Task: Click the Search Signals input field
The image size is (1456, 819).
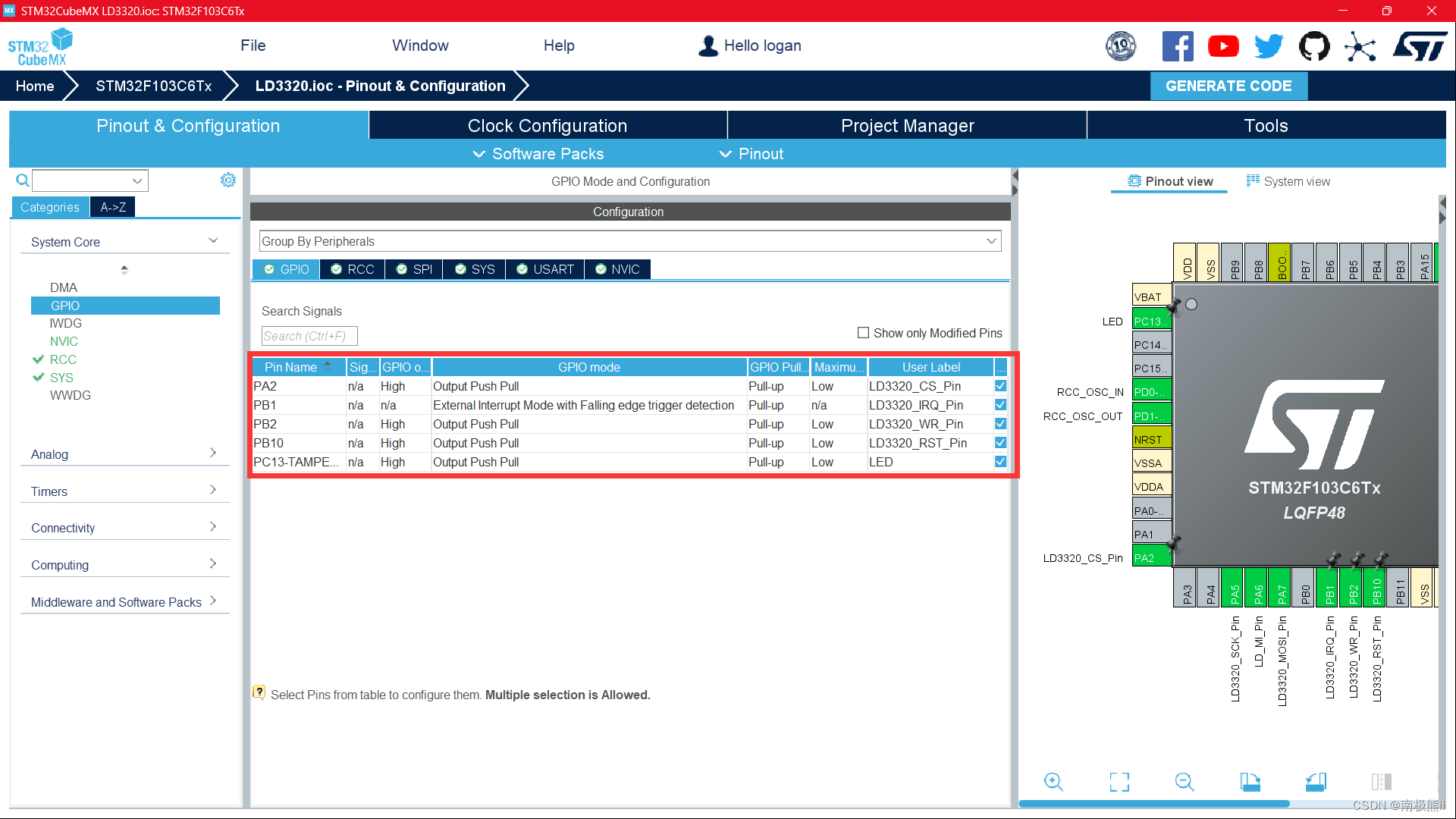Action: tap(309, 336)
